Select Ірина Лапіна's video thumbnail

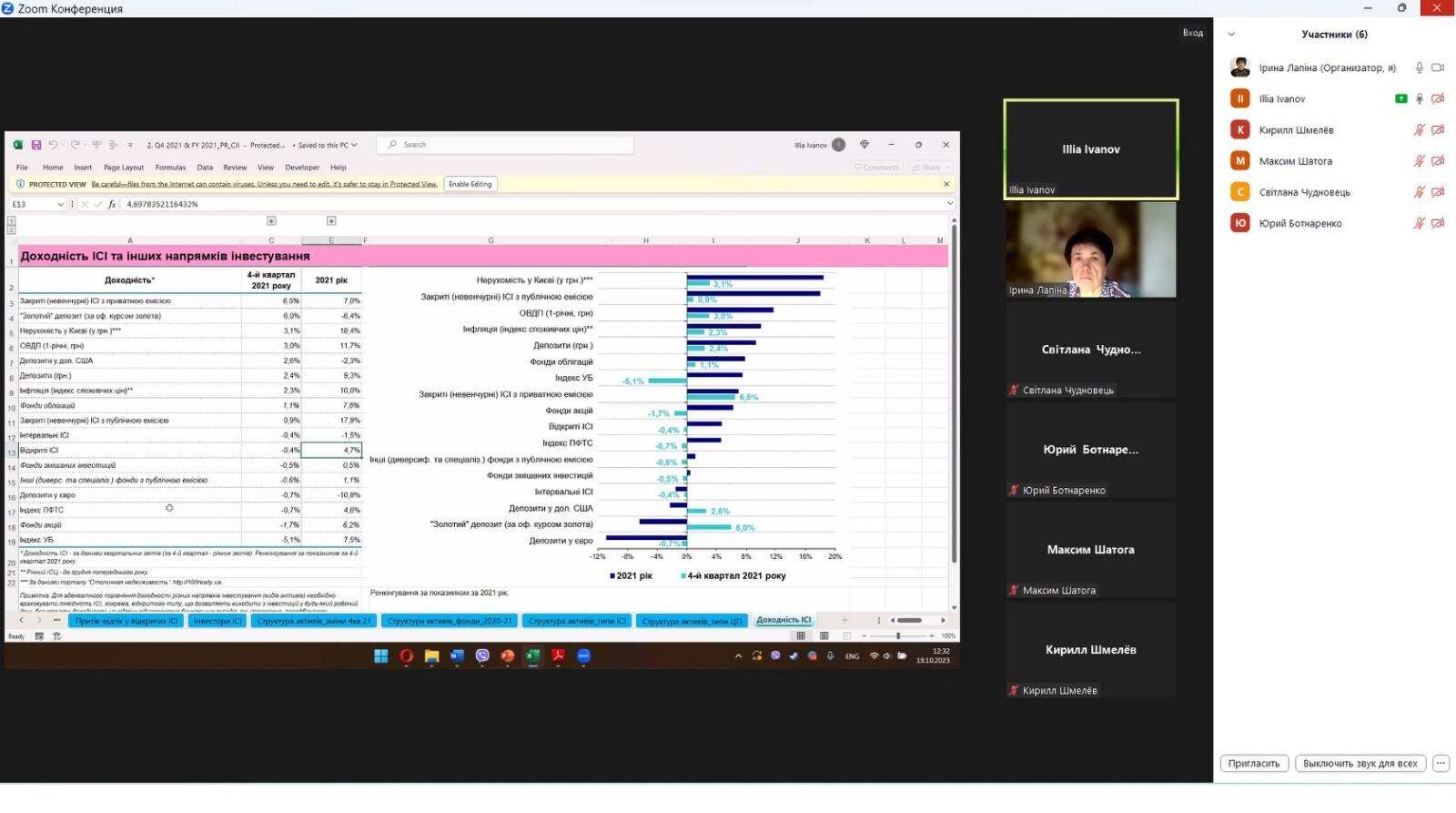coord(1090,249)
